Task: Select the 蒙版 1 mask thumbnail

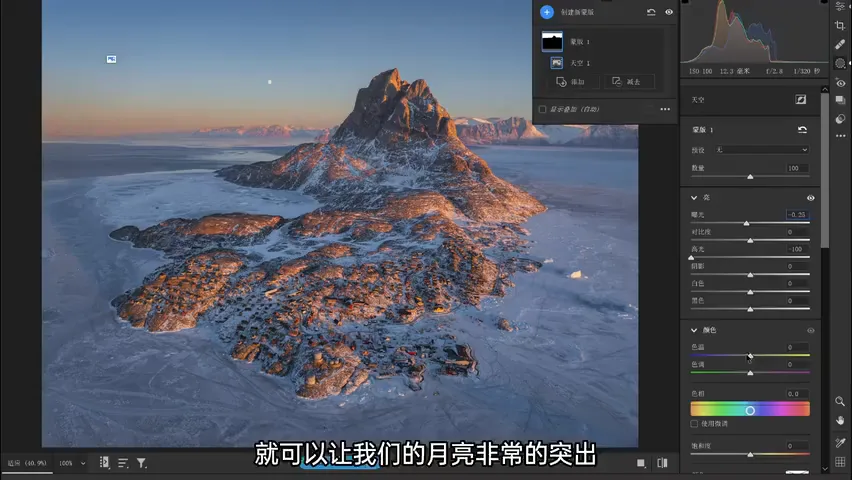Action: tap(552, 41)
